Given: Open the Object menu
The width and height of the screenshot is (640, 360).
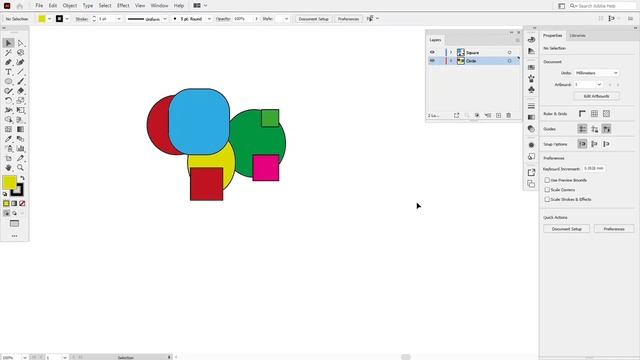Looking at the screenshot, I should pyautogui.click(x=70, y=6).
